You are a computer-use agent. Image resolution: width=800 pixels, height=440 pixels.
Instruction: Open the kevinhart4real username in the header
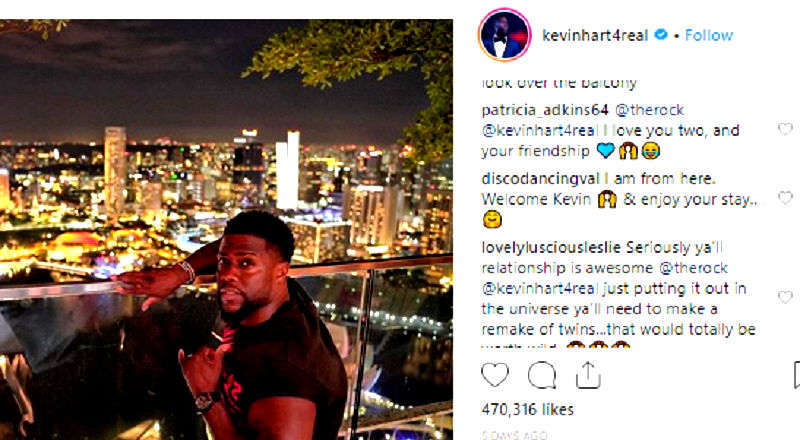595,35
